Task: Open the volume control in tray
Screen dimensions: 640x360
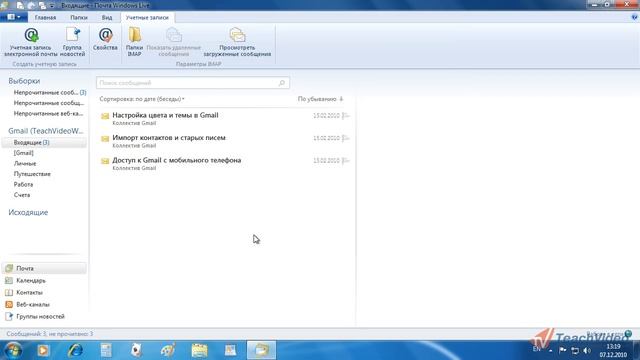Action: point(587,350)
